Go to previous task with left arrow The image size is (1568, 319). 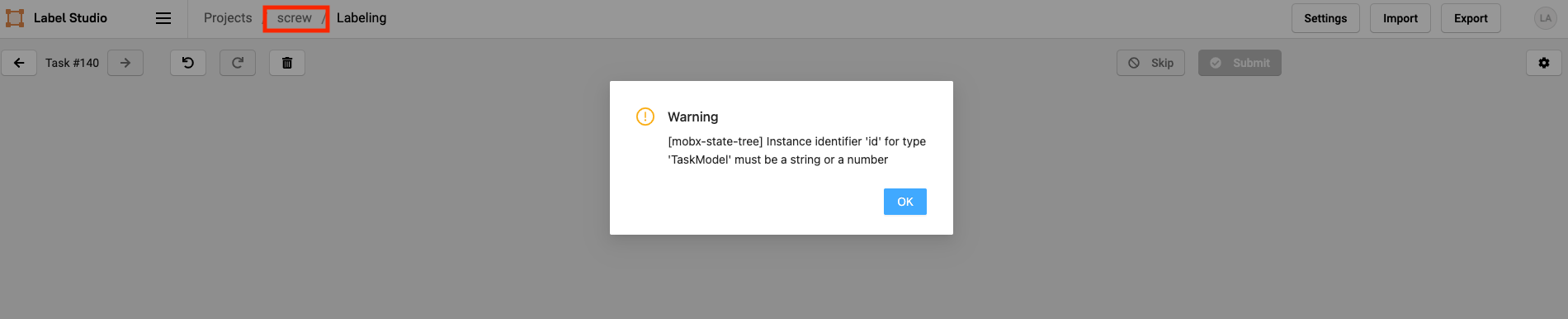(x=19, y=63)
